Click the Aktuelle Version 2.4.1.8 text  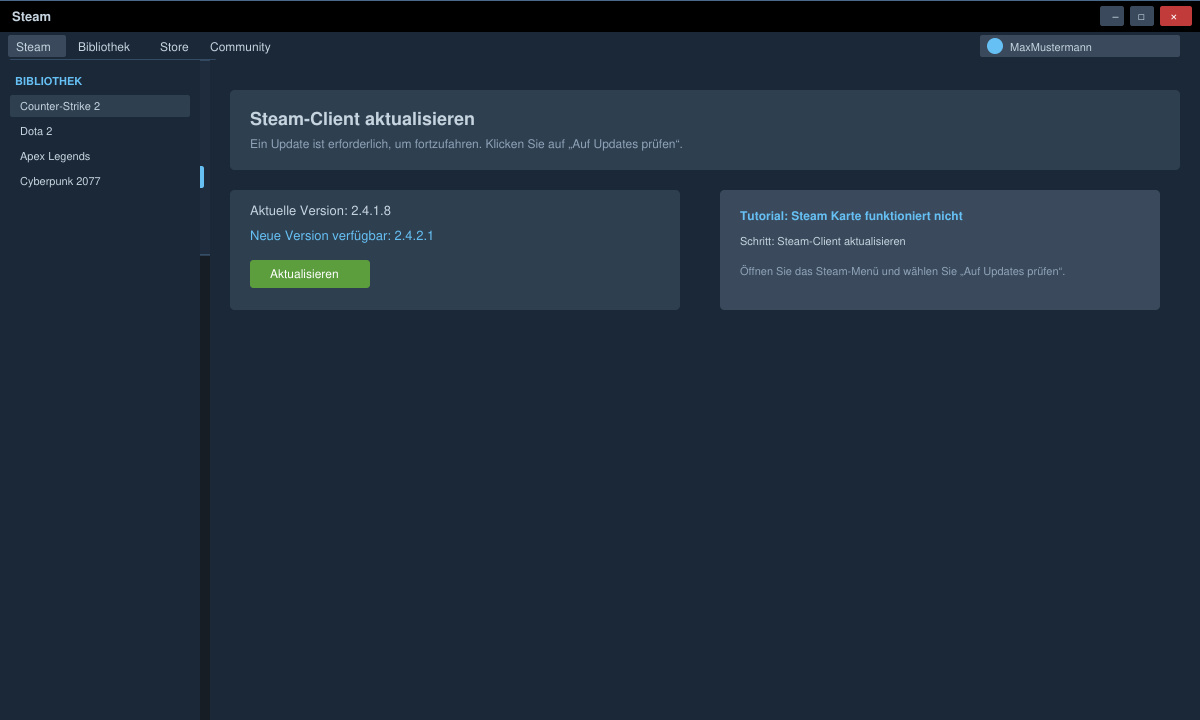tap(320, 211)
